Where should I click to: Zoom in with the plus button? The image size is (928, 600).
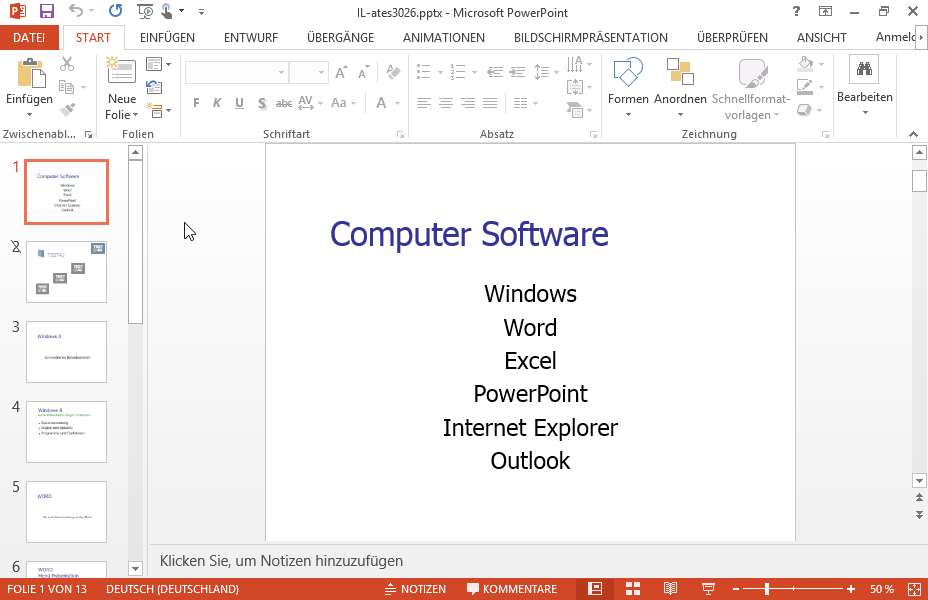point(850,589)
